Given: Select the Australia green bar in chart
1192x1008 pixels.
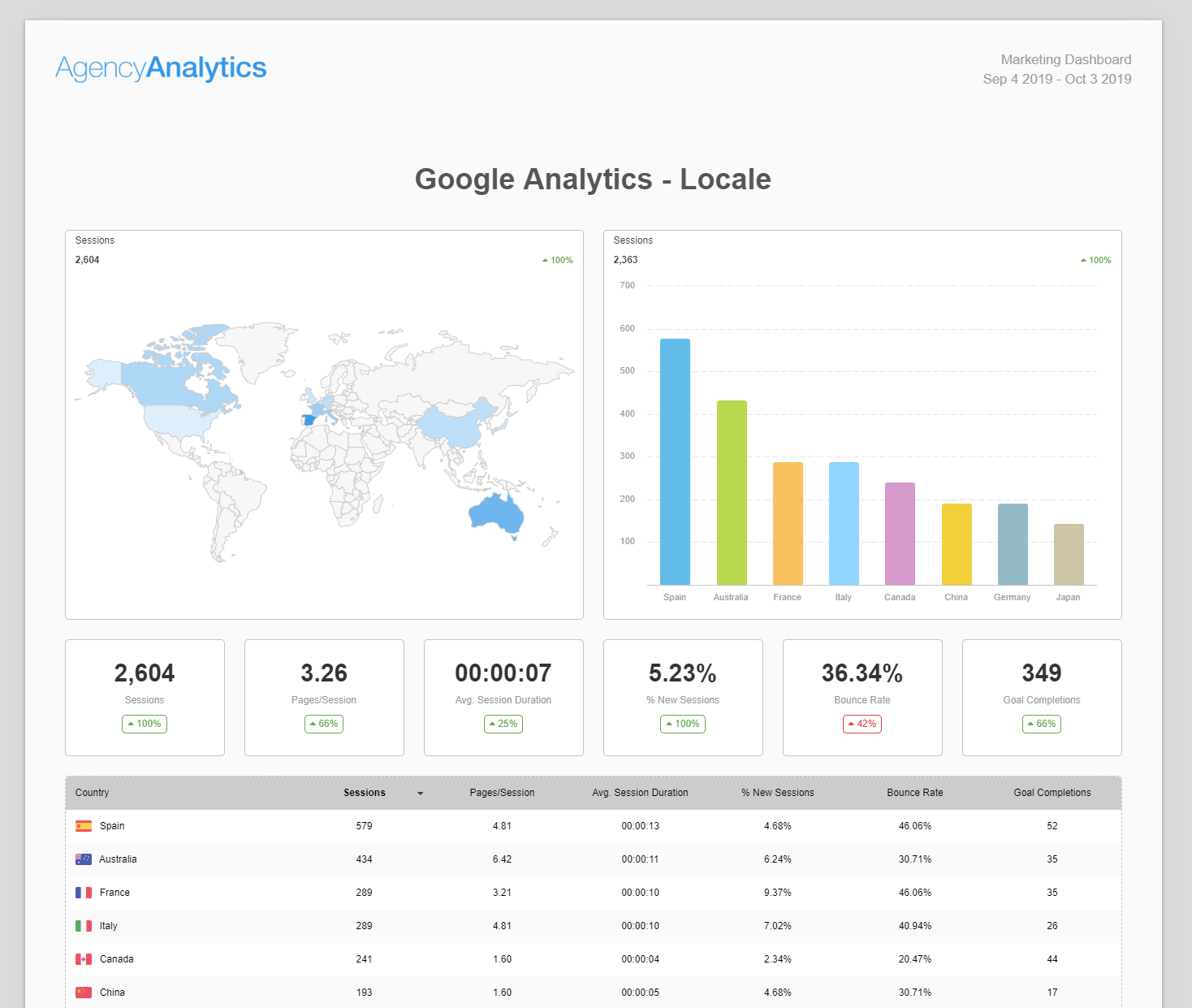Looking at the screenshot, I should [732, 492].
